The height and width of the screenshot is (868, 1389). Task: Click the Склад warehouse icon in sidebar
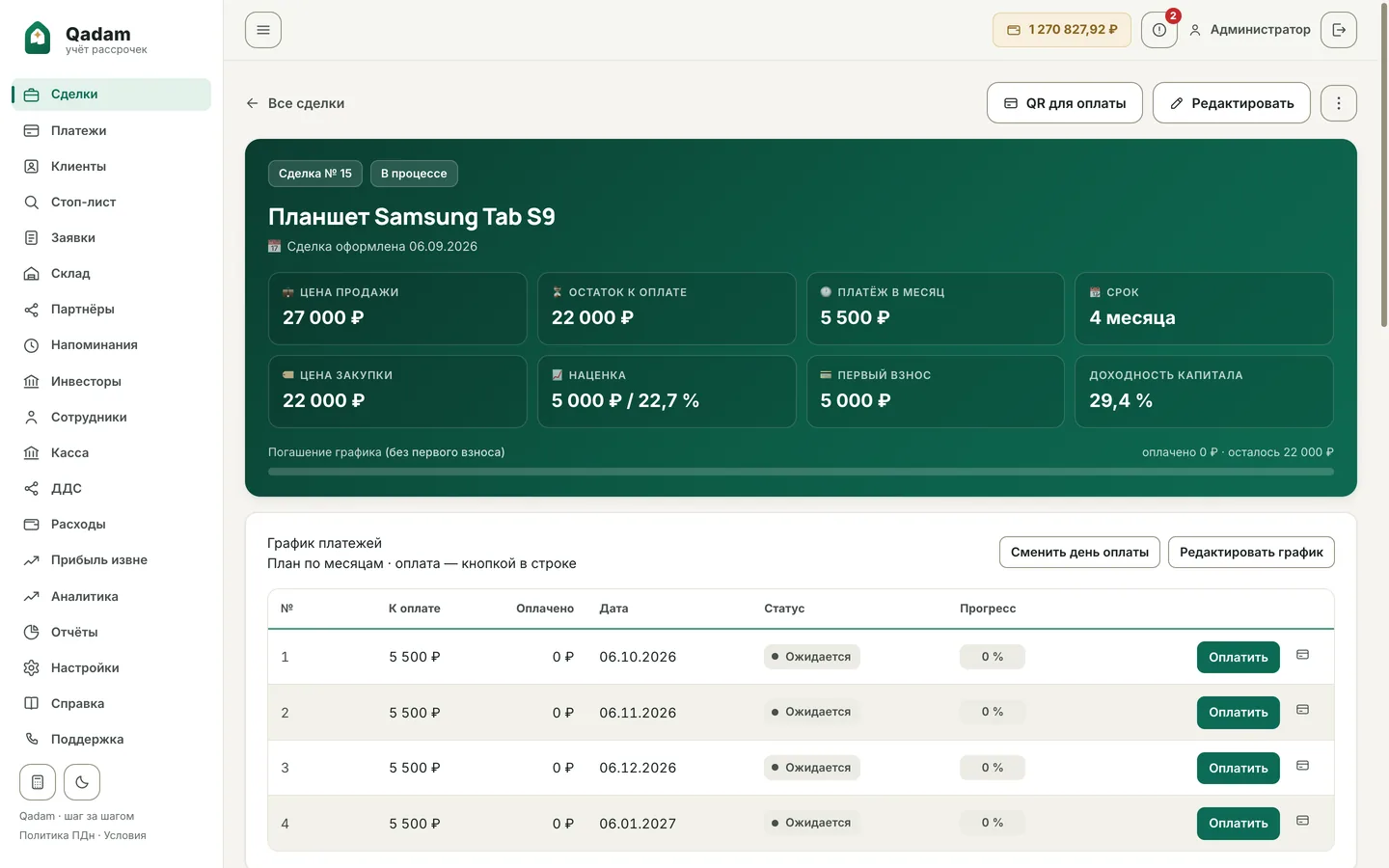click(x=31, y=273)
